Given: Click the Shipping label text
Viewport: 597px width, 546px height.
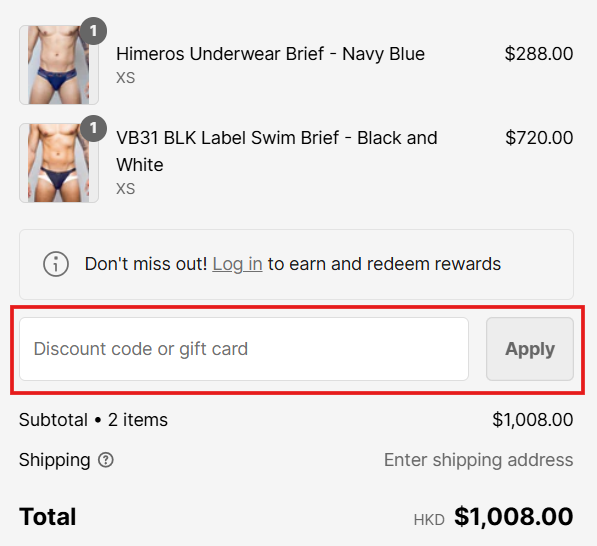Looking at the screenshot, I should pos(55,460).
